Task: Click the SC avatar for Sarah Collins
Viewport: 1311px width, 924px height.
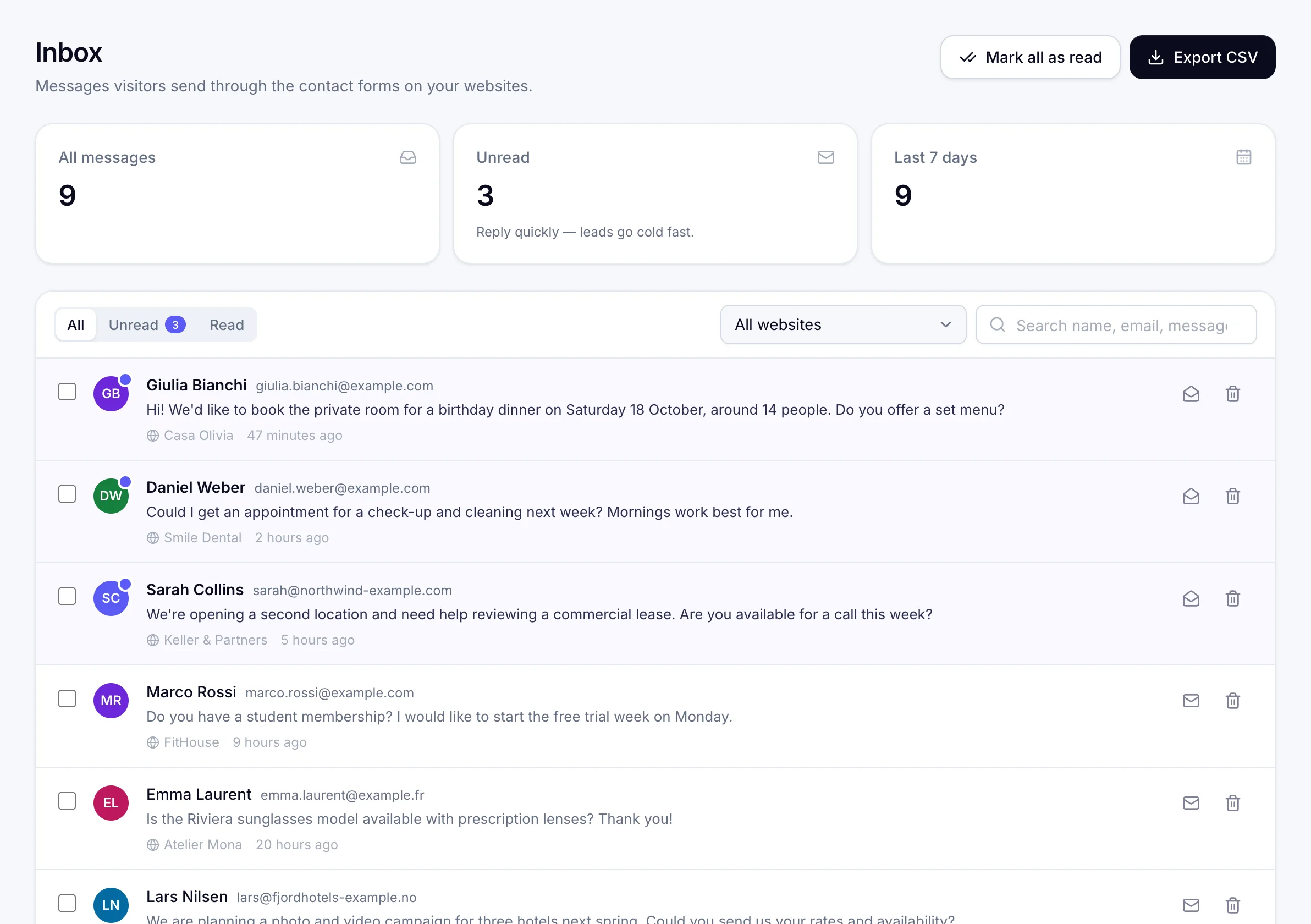Action: [111, 598]
